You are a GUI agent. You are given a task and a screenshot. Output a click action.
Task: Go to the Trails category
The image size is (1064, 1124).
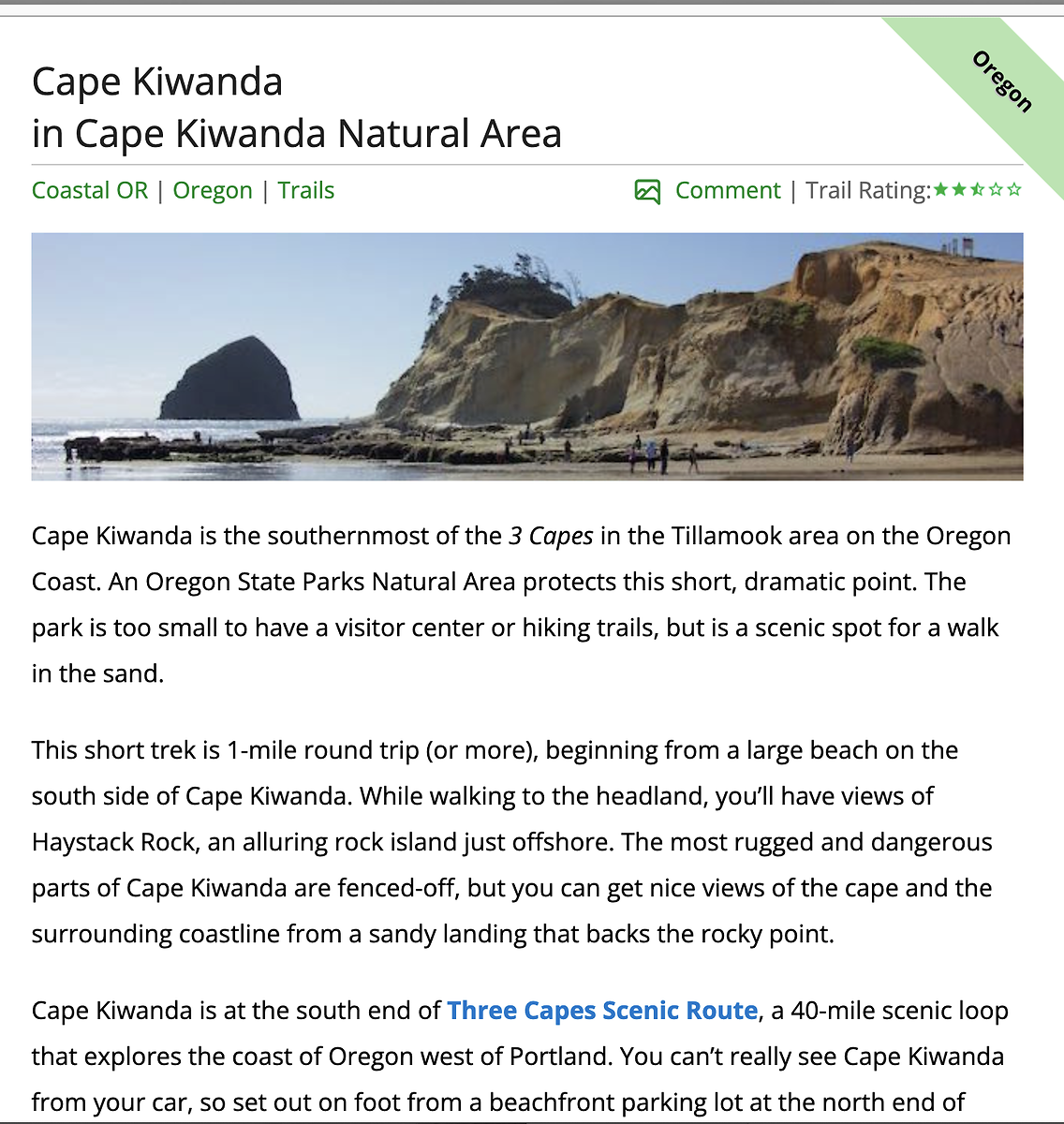point(305,190)
